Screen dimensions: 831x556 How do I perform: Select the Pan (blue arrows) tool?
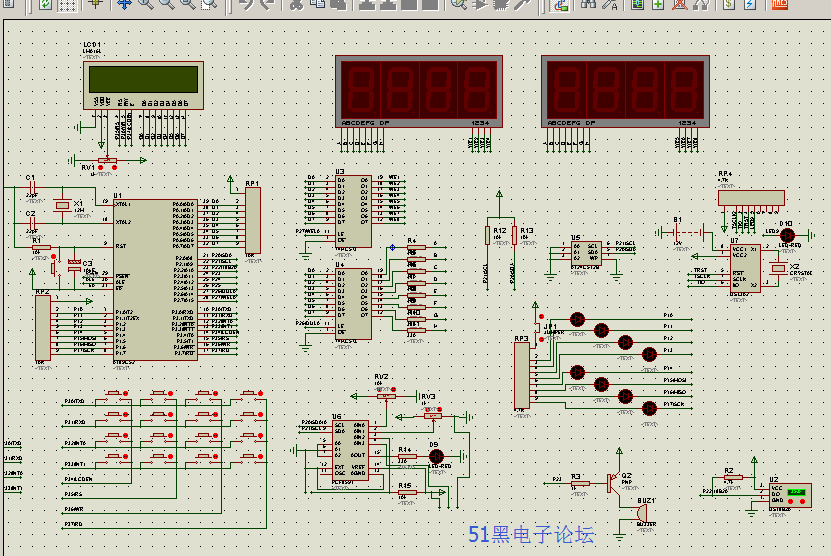(125, 4)
